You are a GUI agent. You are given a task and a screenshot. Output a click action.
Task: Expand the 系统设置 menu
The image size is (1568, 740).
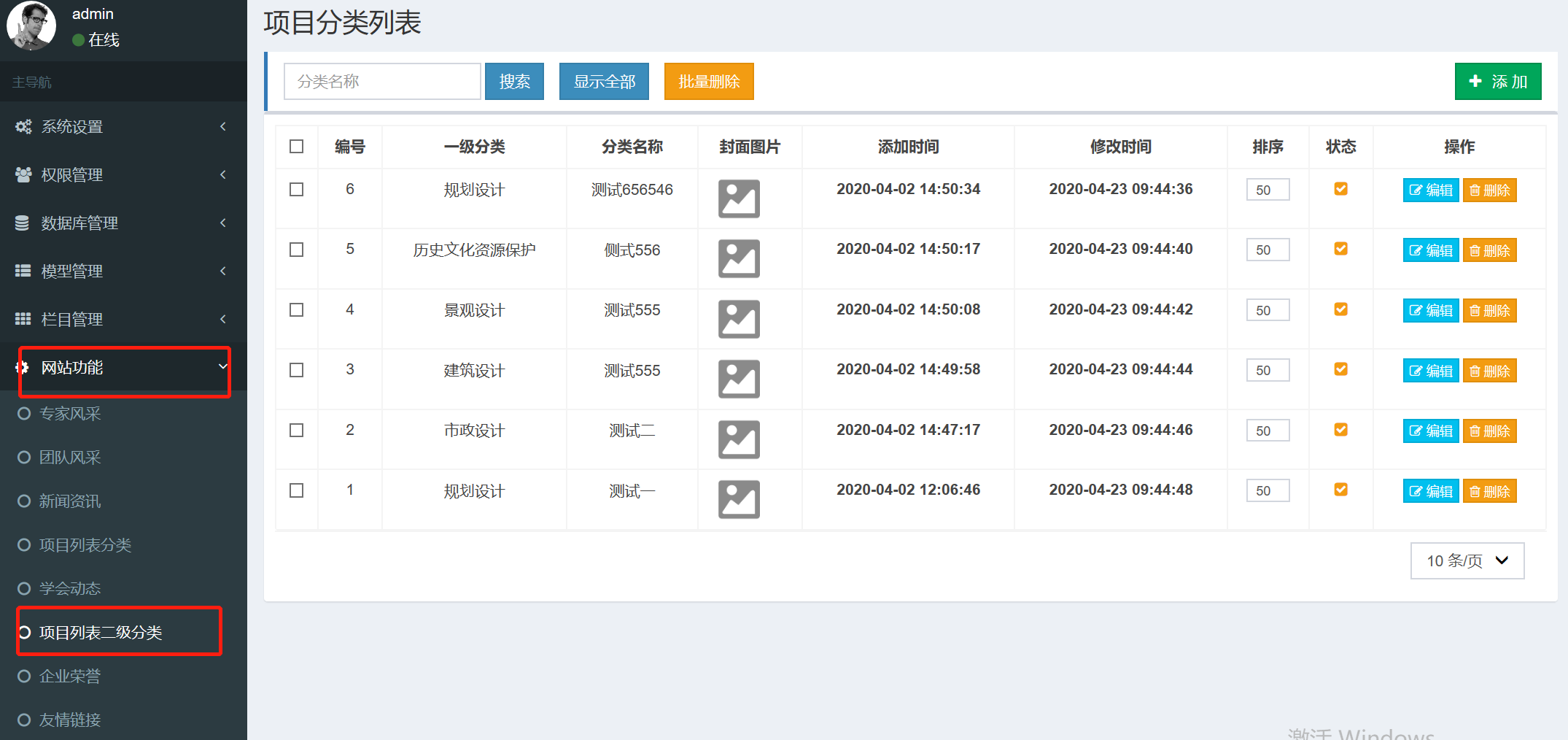pos(123,126)
